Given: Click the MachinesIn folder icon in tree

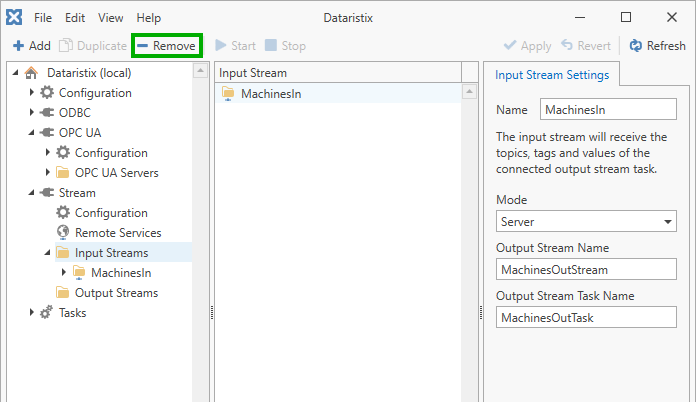Looking at the screenshot, I should tap(79, 272).
